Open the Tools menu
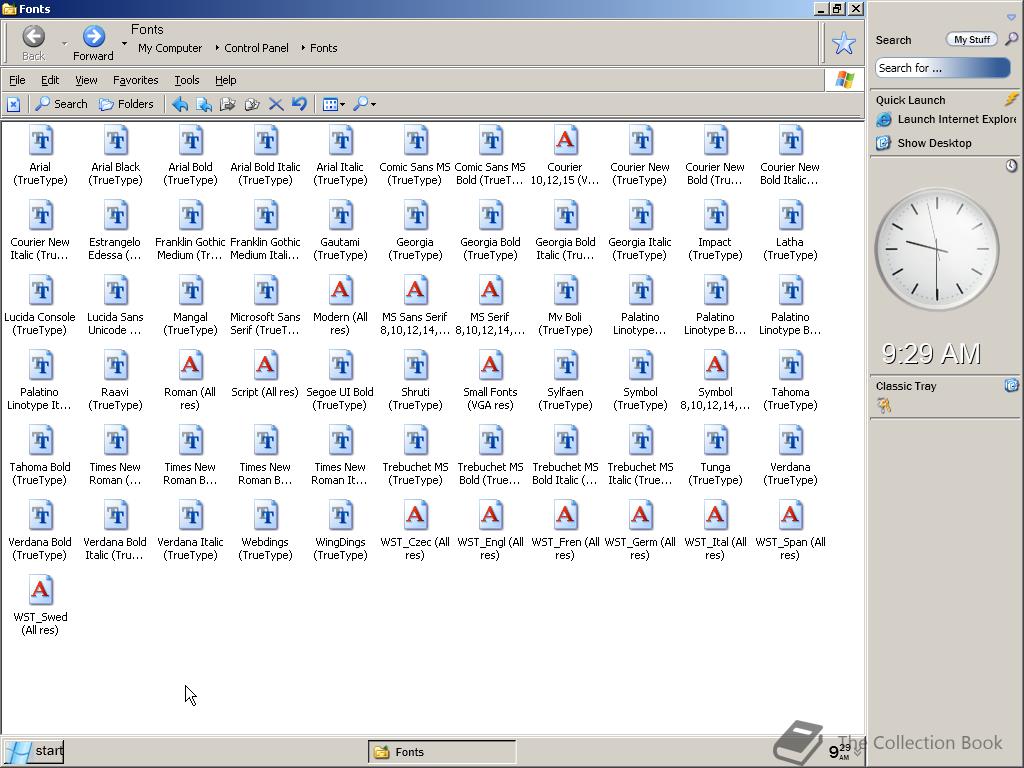Image resolution: width=1024 pixels, height=768 pixels. 187,80
